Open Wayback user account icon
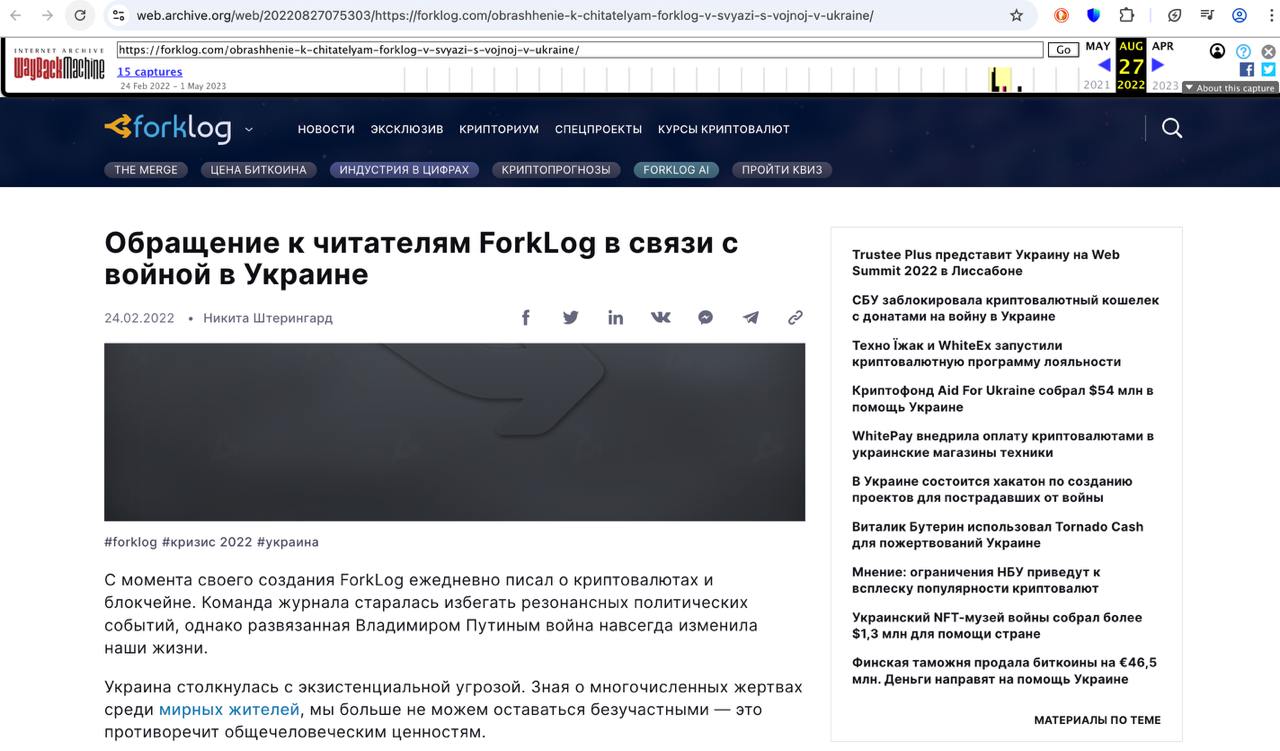Screen dimensions: 1280x751 click(x=1217, y=51)
